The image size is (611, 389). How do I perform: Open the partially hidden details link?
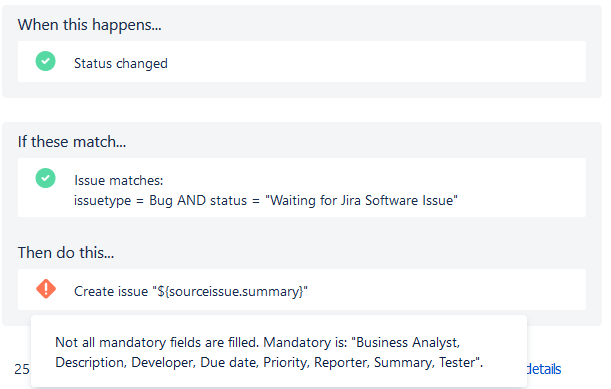(544, 369)
